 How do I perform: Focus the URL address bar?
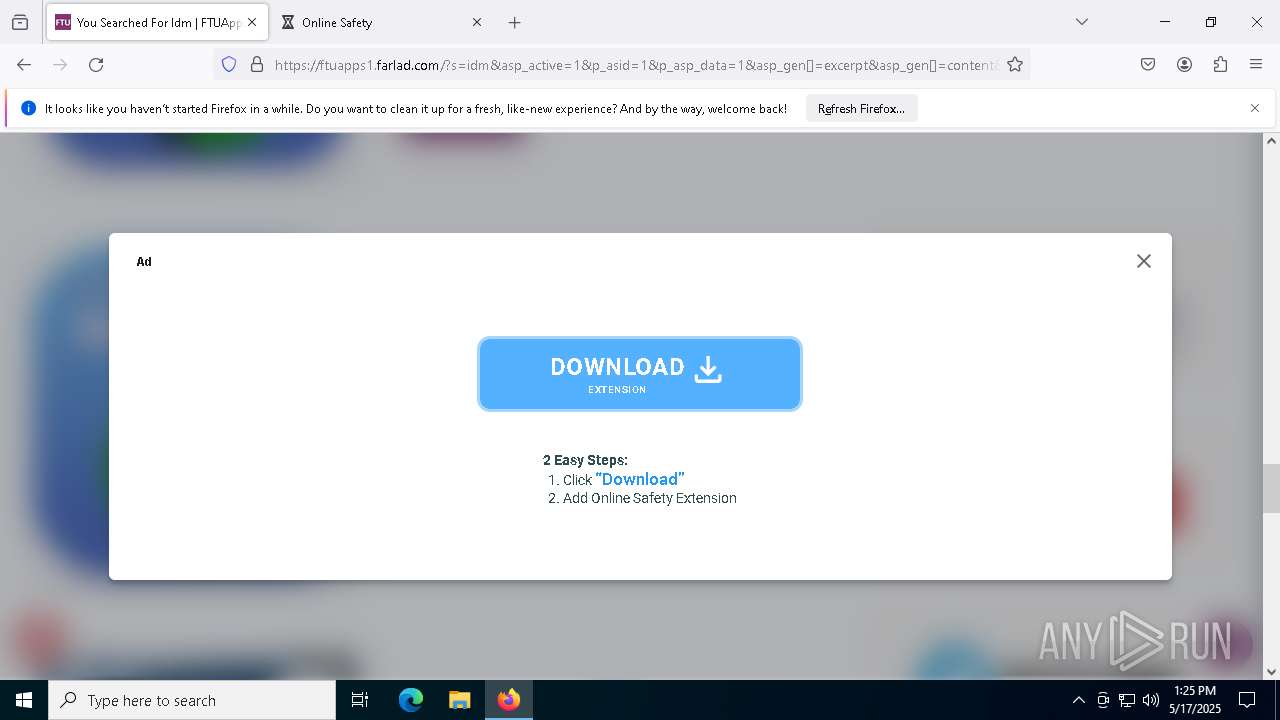point(636,64)
